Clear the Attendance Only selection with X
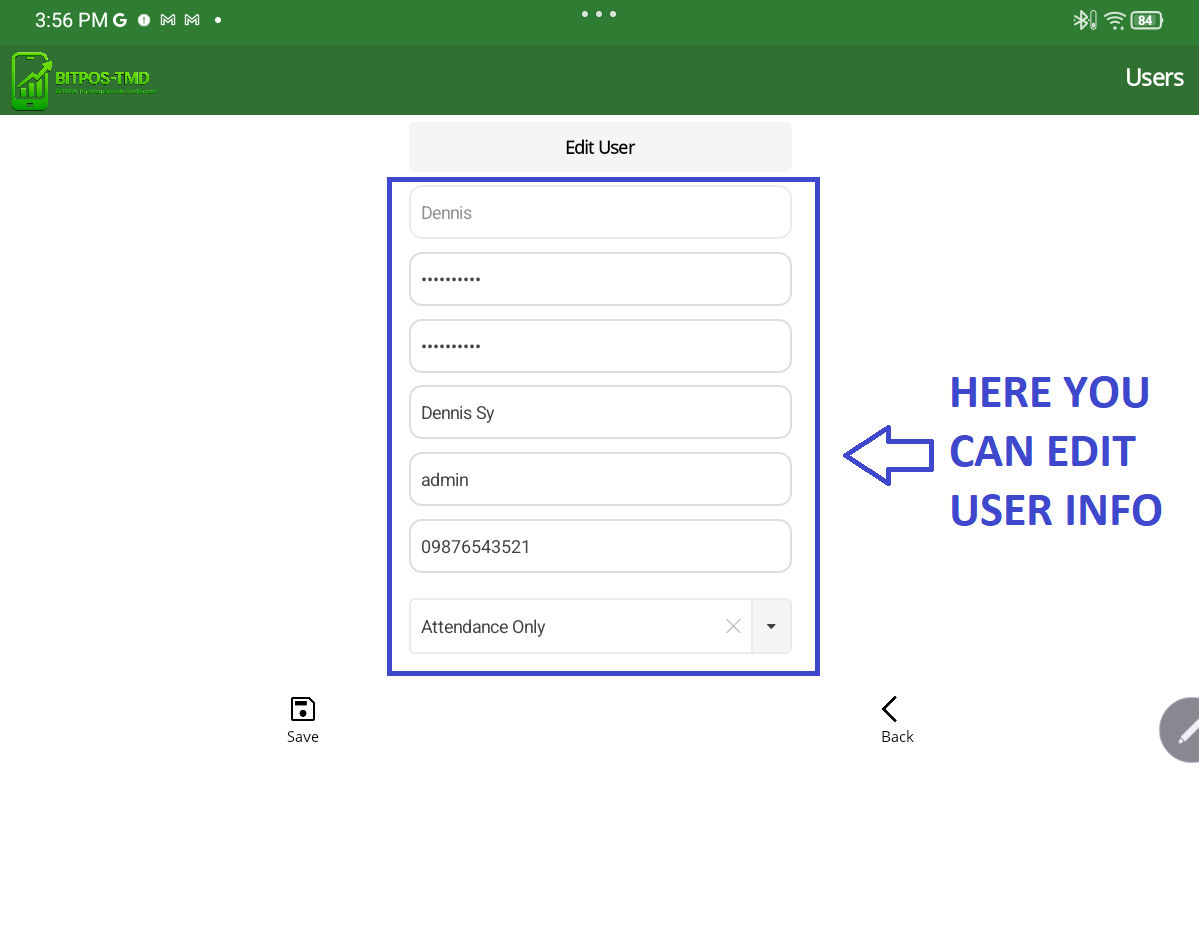This screenshot has width=1199, height=941. (x=733, y=626)
